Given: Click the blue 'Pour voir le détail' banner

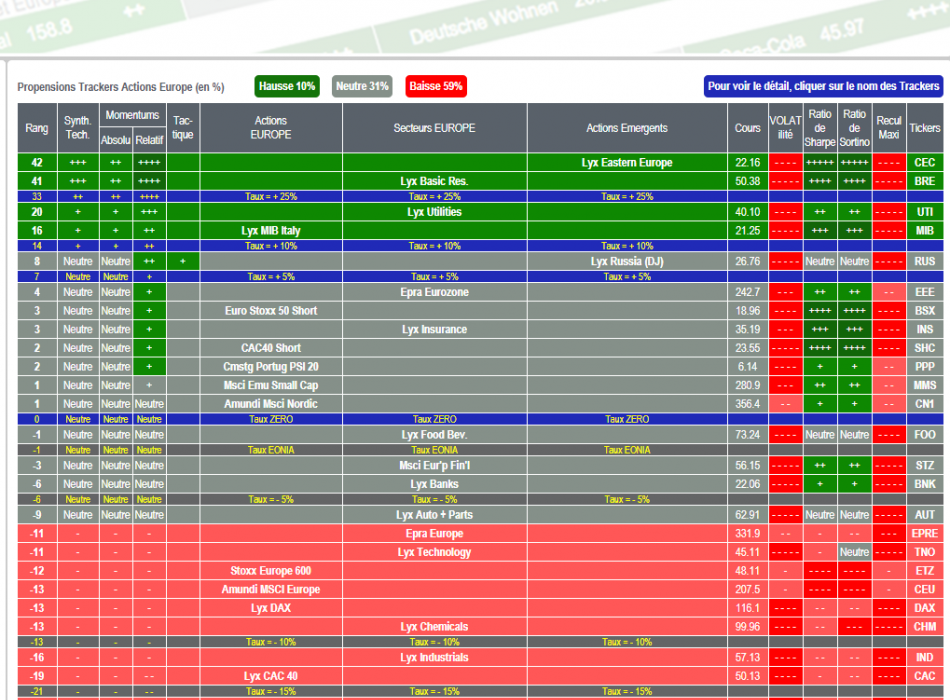Looking at the screenshot, I should tap(823, 86).
